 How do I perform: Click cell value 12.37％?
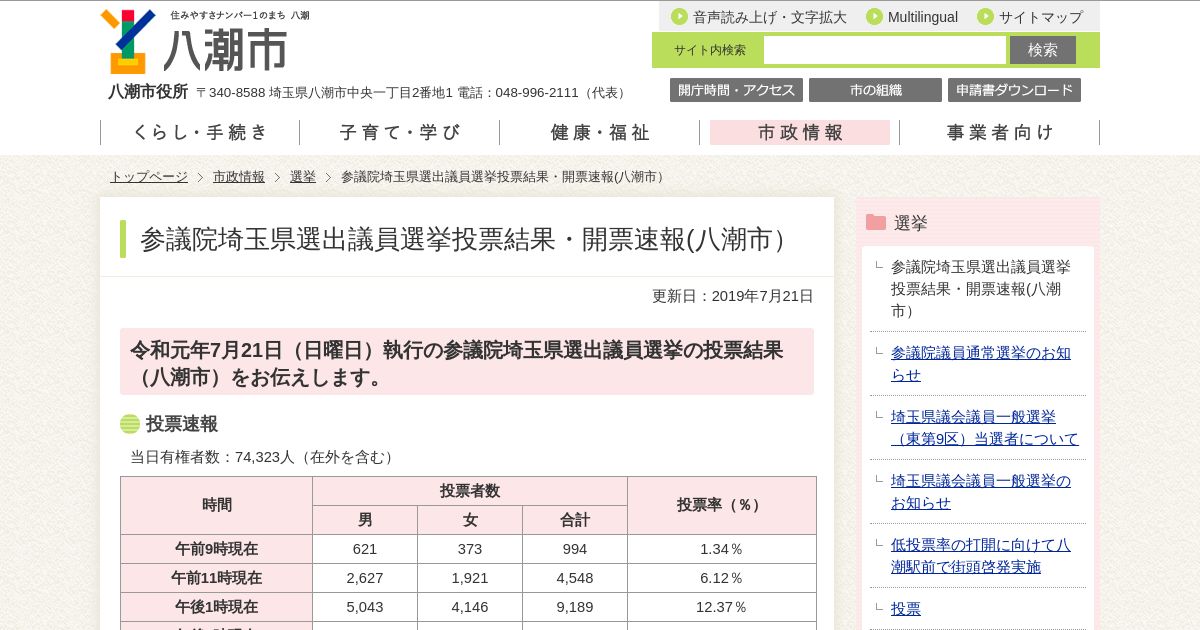(x=722, y=607)
